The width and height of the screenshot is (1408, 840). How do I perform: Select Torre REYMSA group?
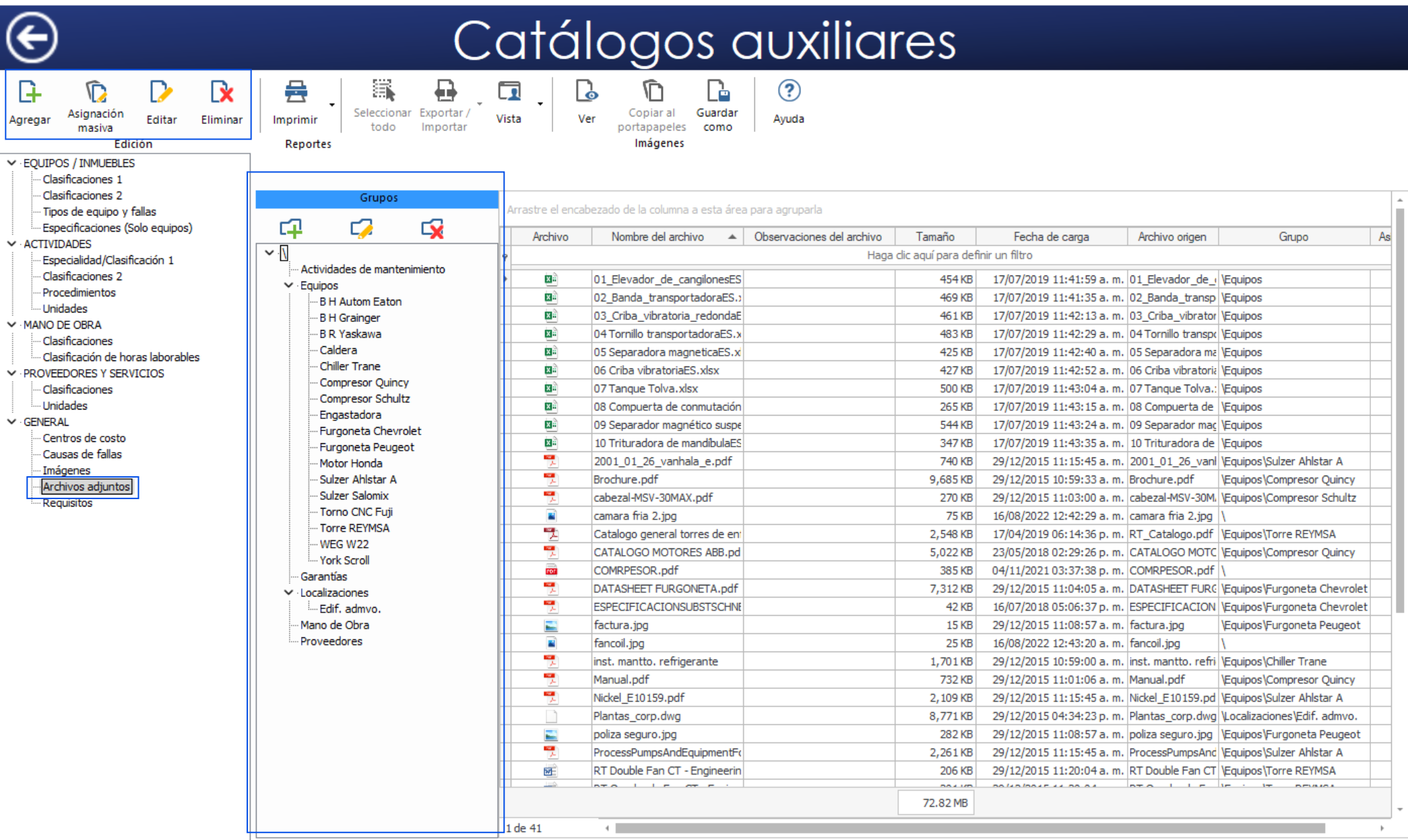(354, 528)
